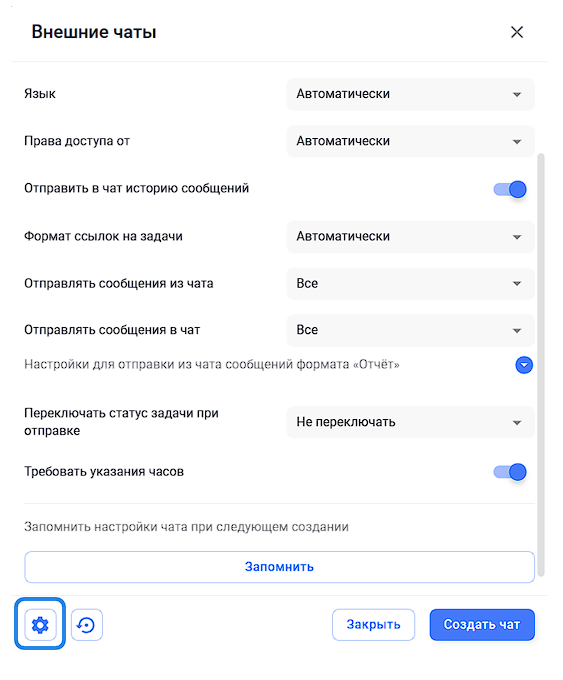Viewport: 563px width, 680px height.
Task: Click arrow in «Язык» dropdown field
Action: [517, 95]
